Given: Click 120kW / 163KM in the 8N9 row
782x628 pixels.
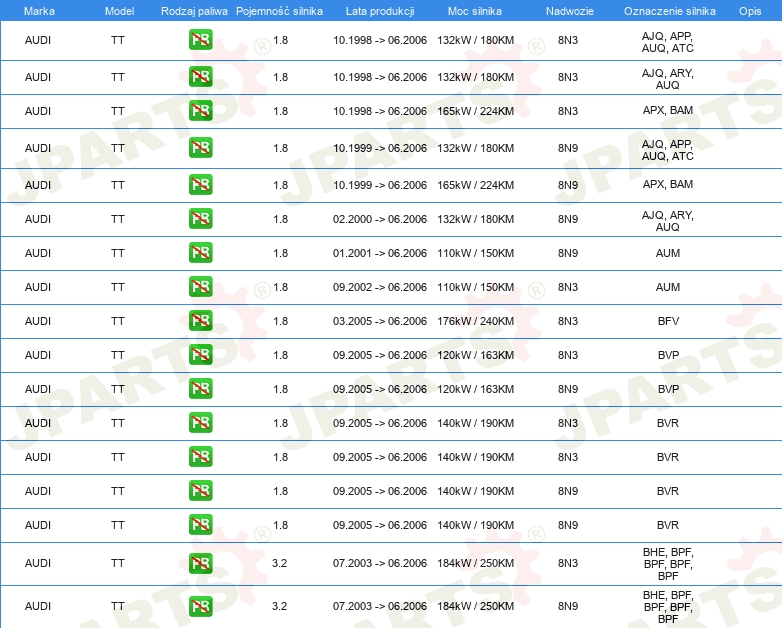Looking at the screenshot, I should click(476, 389).
